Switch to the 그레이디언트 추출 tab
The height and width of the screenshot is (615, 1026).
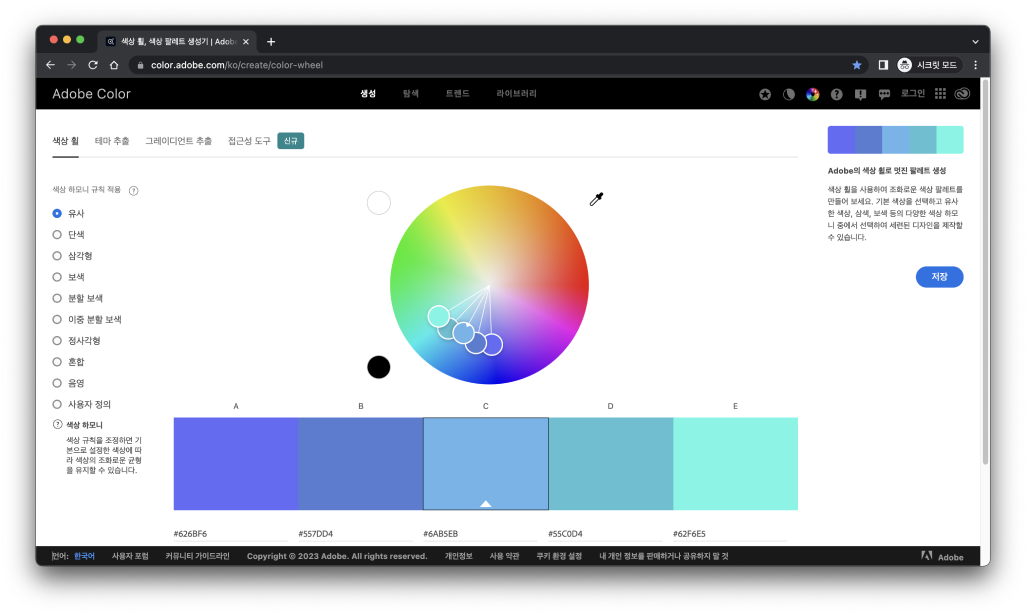pos(179,141)
